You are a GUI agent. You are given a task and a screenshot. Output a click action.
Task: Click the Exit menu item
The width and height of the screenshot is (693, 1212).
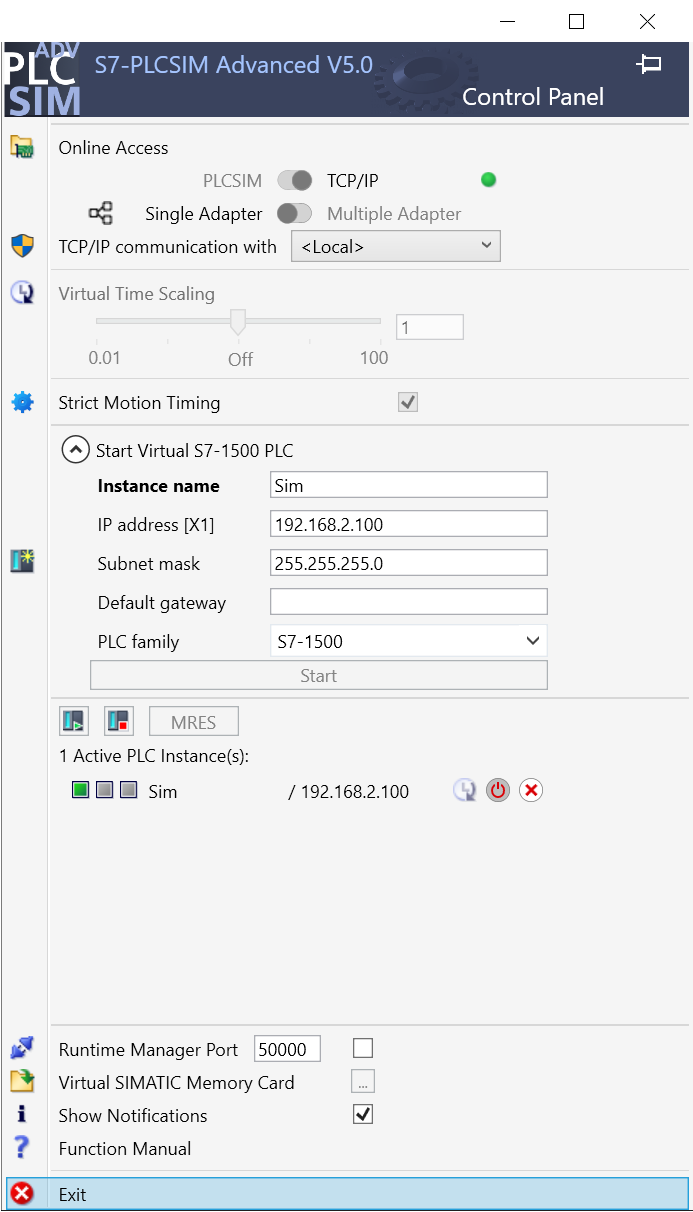tap(72, 1194)
